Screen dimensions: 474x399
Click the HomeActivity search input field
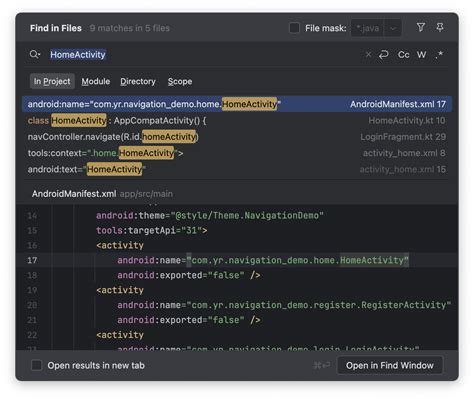point(203,54)
